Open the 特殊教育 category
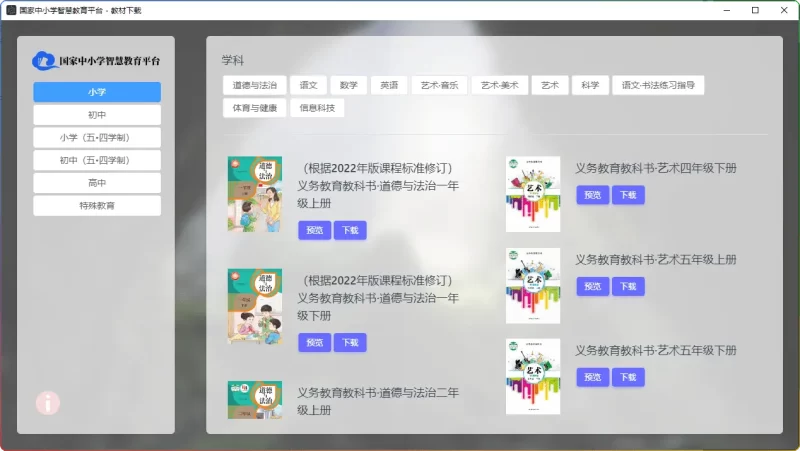 pos(97,206)
